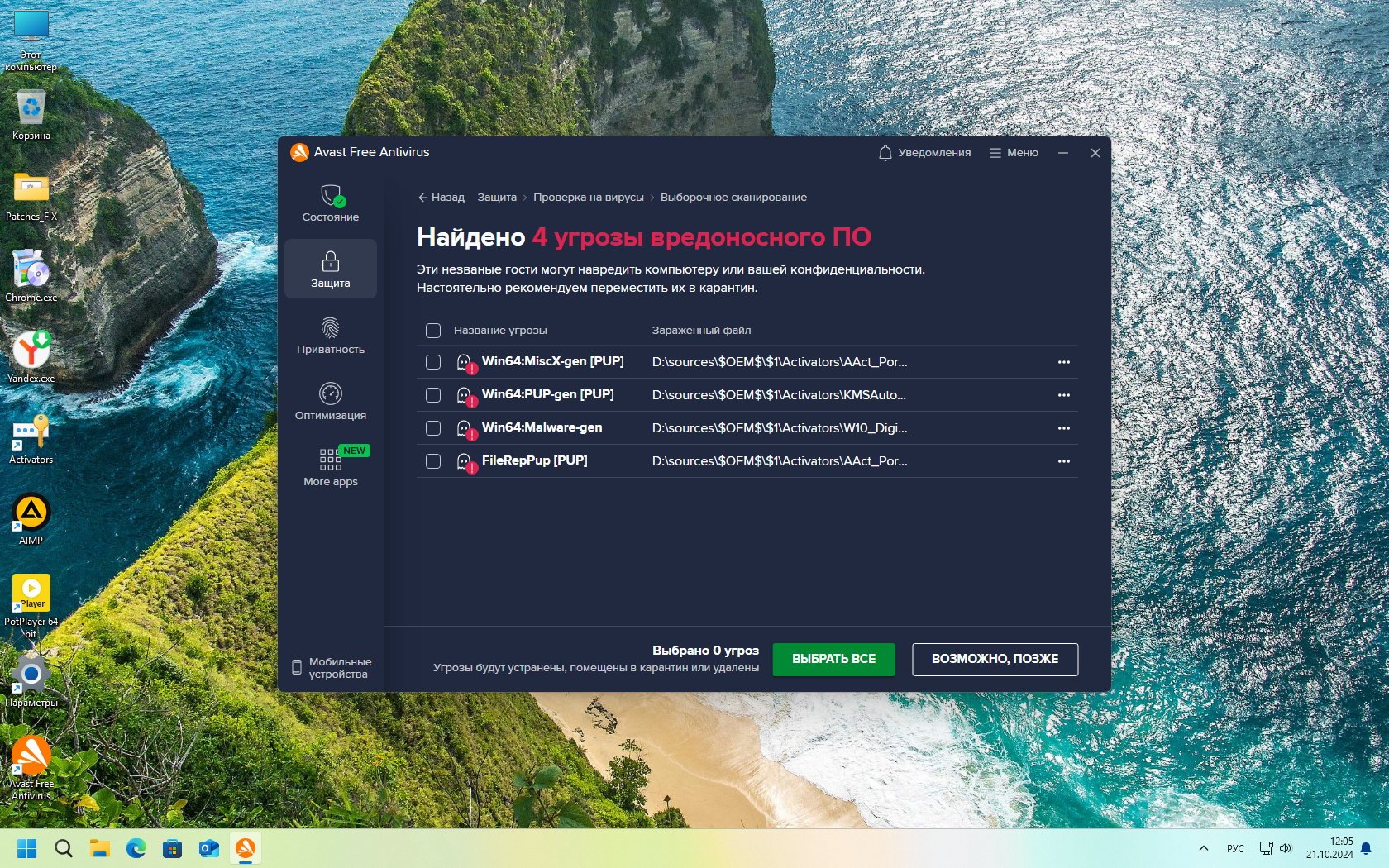This screenshot has height=868, width=1389.
Task: Click the threat icon beside Win64:Malware-gen
Action: (x=466, y=429)
